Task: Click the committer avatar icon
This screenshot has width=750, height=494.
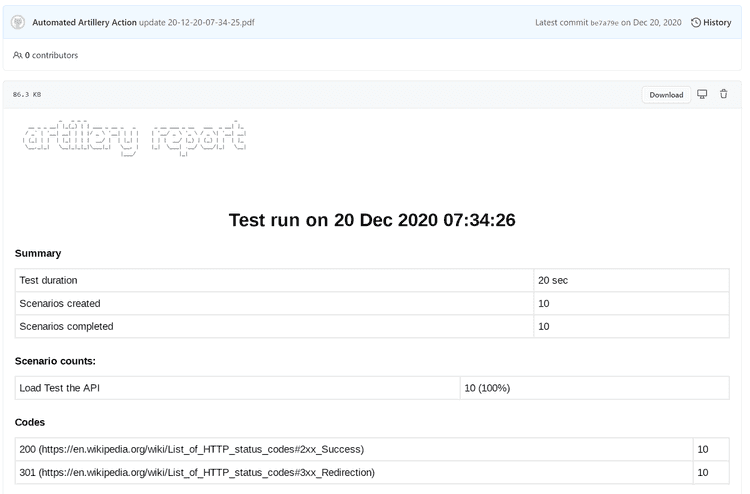Action: (18, 22)
